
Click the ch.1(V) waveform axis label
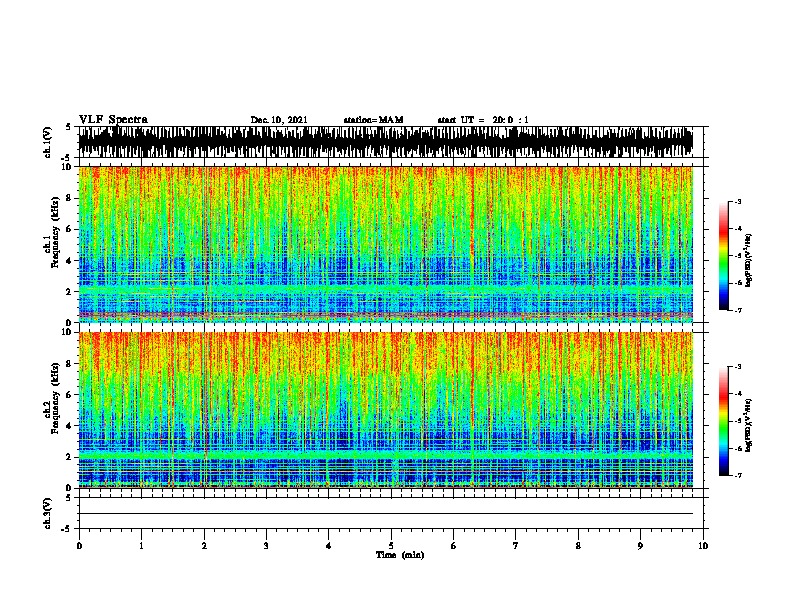click(47, 142)
